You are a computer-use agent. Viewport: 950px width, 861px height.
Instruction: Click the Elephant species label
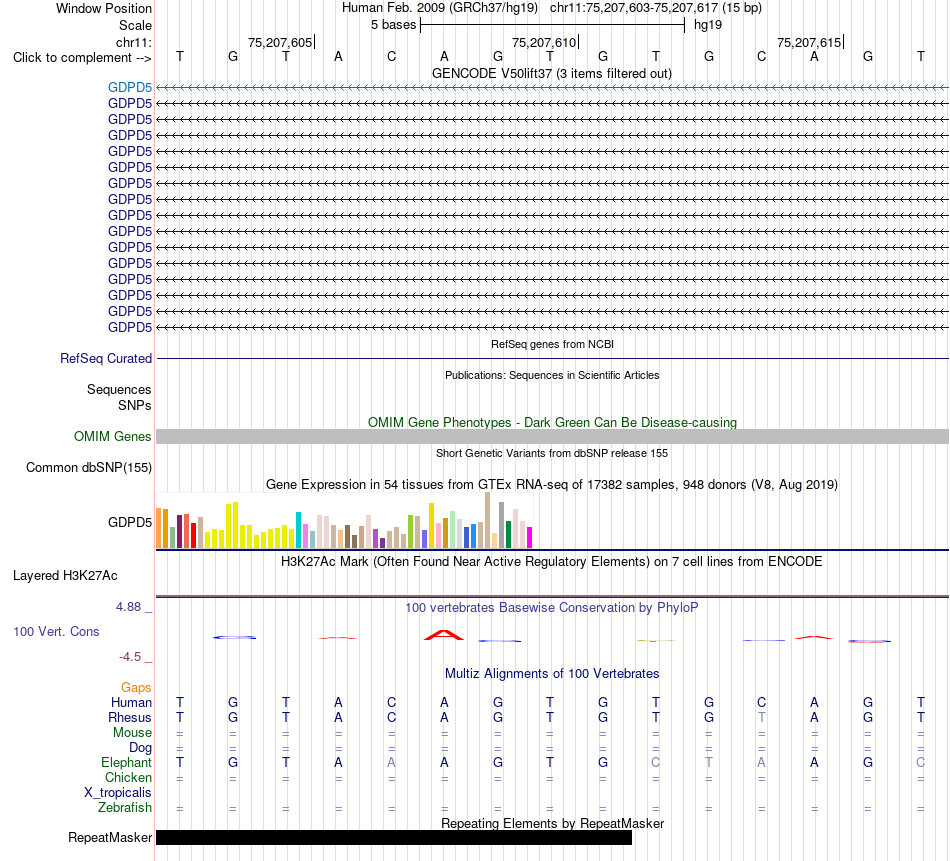[126, 763]
